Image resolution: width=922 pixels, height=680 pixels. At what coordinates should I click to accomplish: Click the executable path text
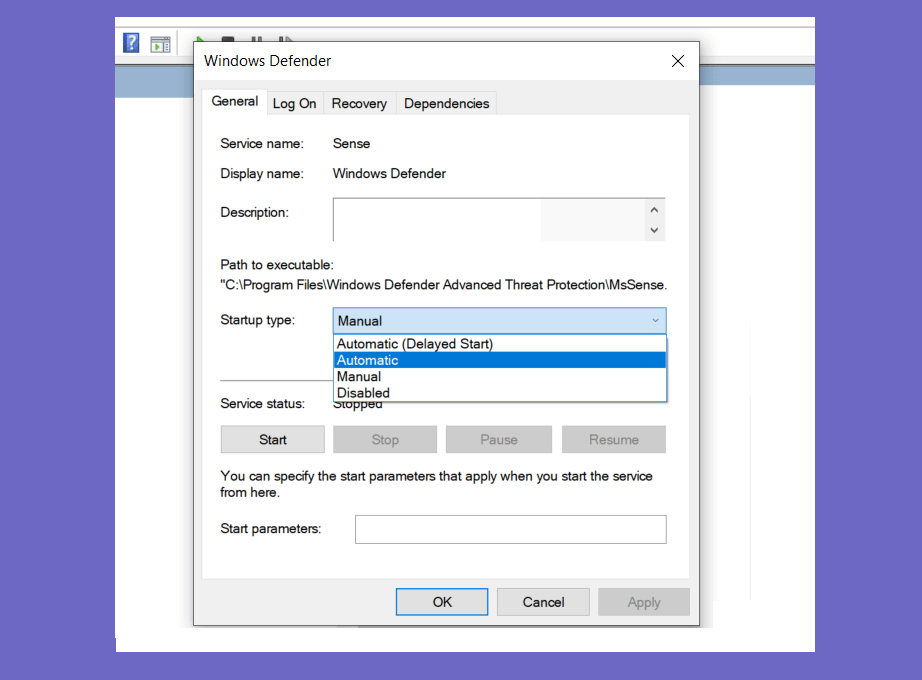click(x=443, y=285)
